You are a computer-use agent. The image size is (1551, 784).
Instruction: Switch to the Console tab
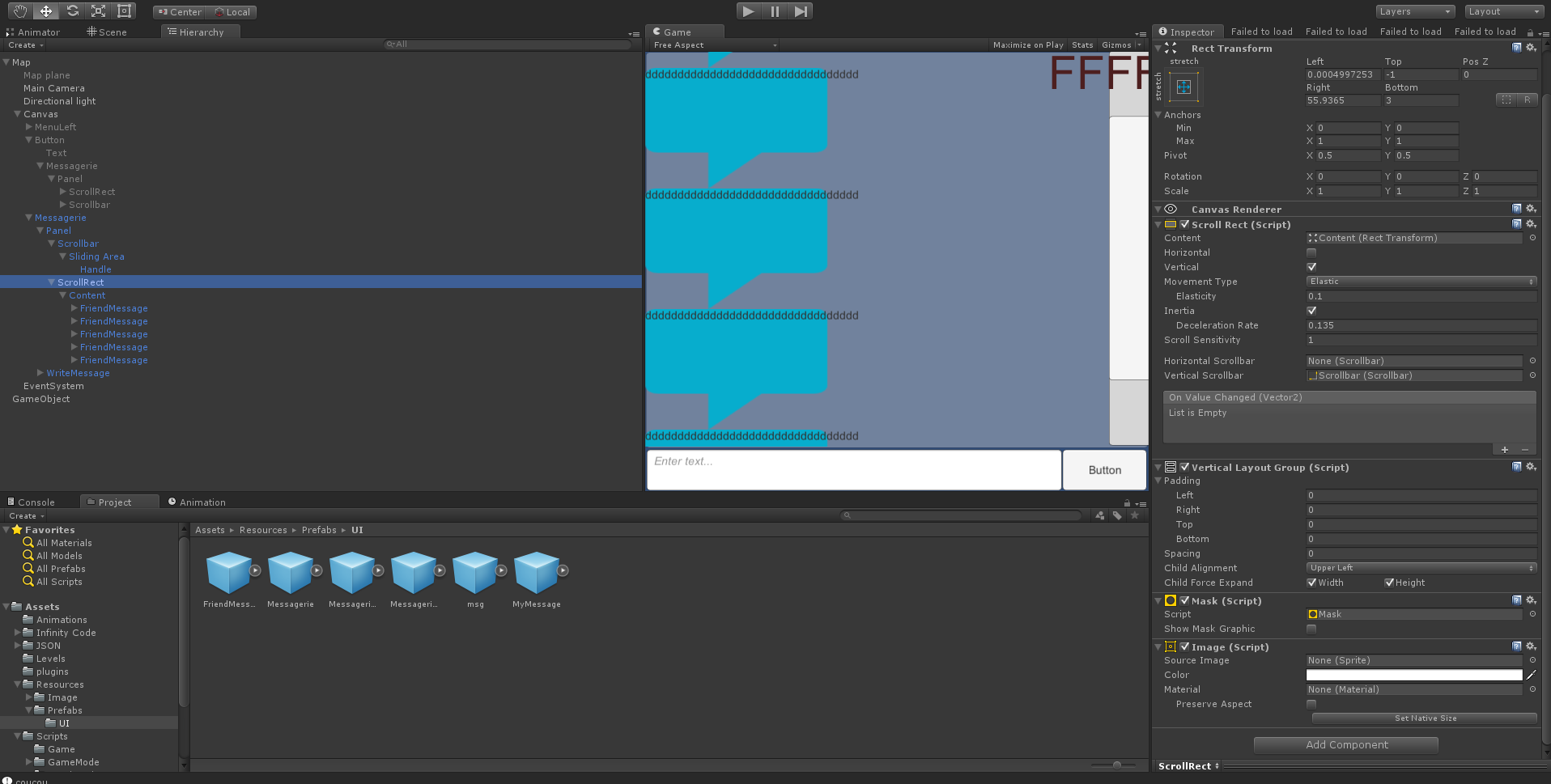click(x=36, y=502)
